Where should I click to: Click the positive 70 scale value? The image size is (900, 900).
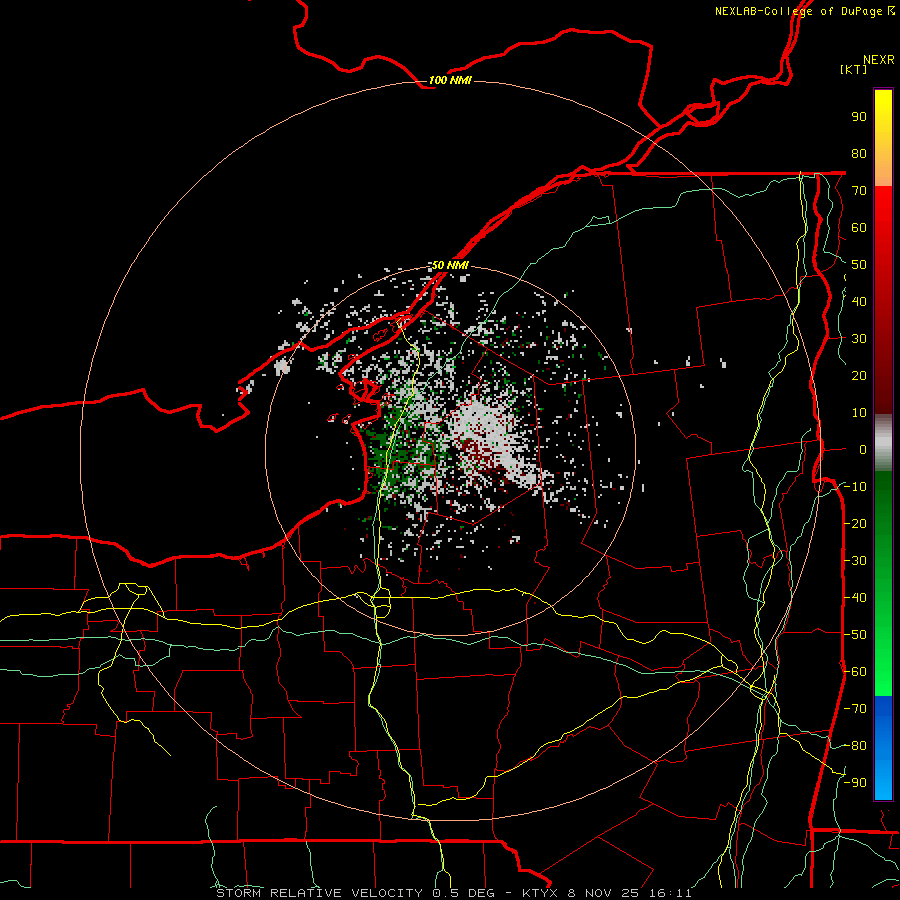pyautogui.click(x=859, y=191)
